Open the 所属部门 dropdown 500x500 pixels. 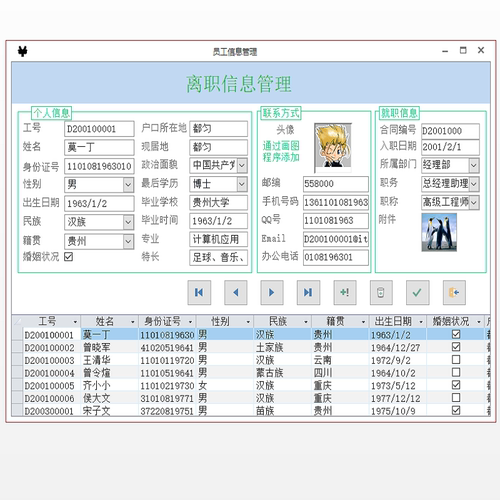[474, 165]
